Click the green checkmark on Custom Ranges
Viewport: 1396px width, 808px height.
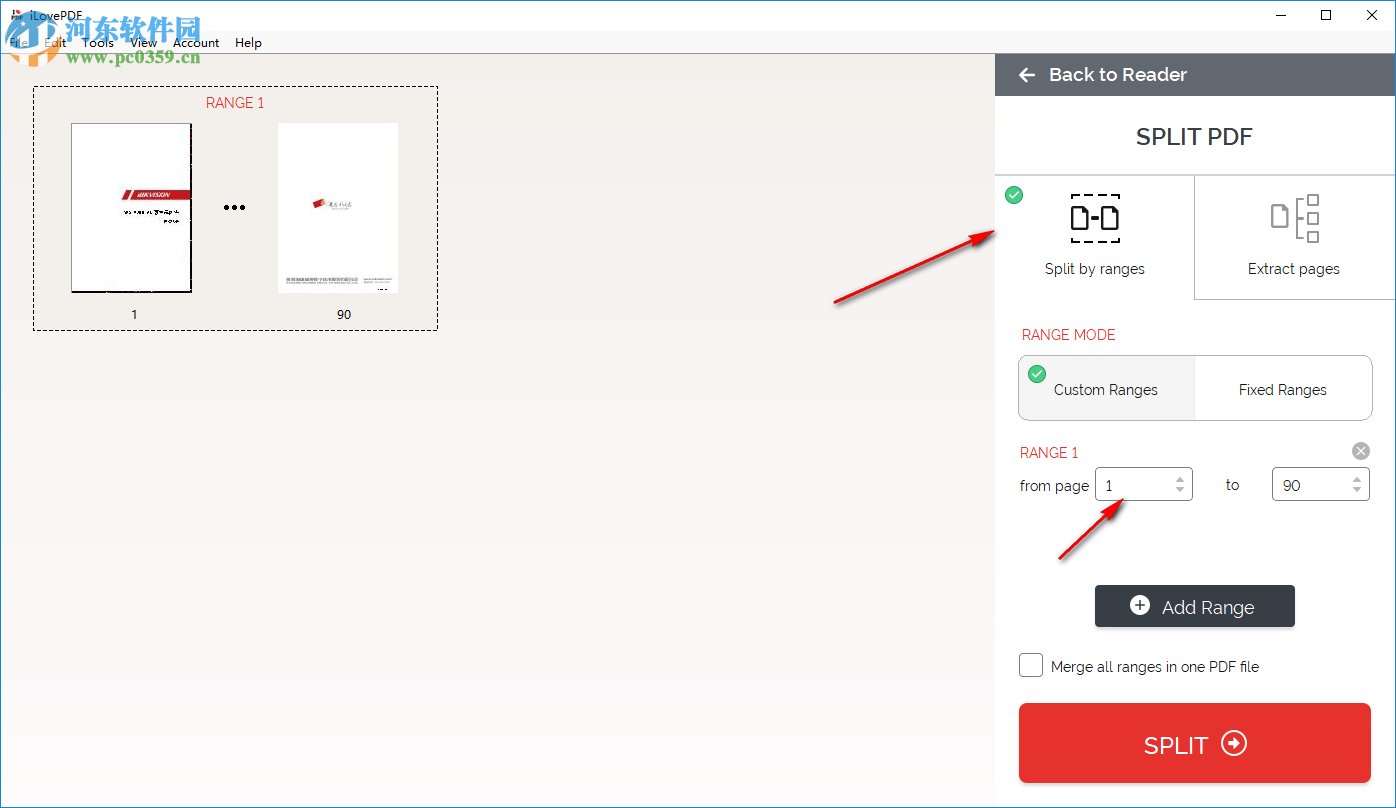tap(1036, 373)
